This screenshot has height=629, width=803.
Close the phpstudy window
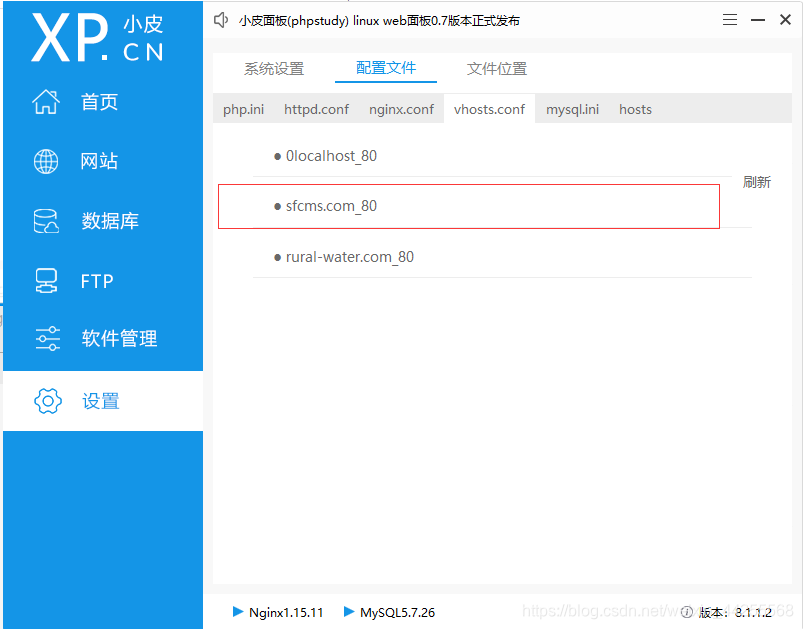[x=785, y=20]
